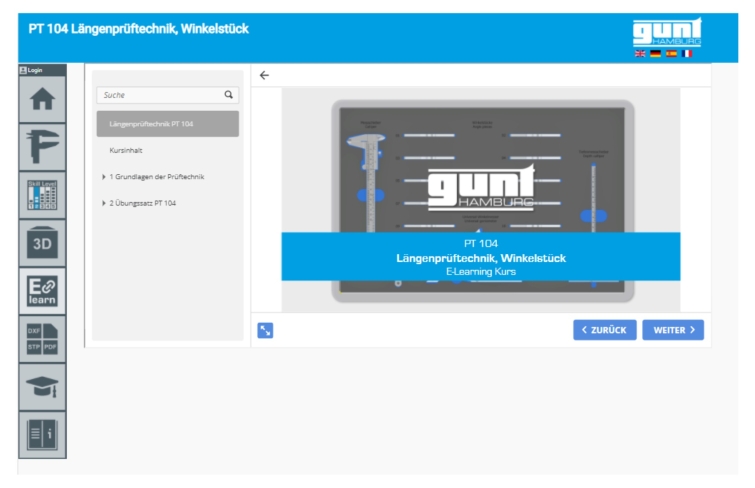Open the DXF STP PDF downloads icon

(x=42, y=339)
